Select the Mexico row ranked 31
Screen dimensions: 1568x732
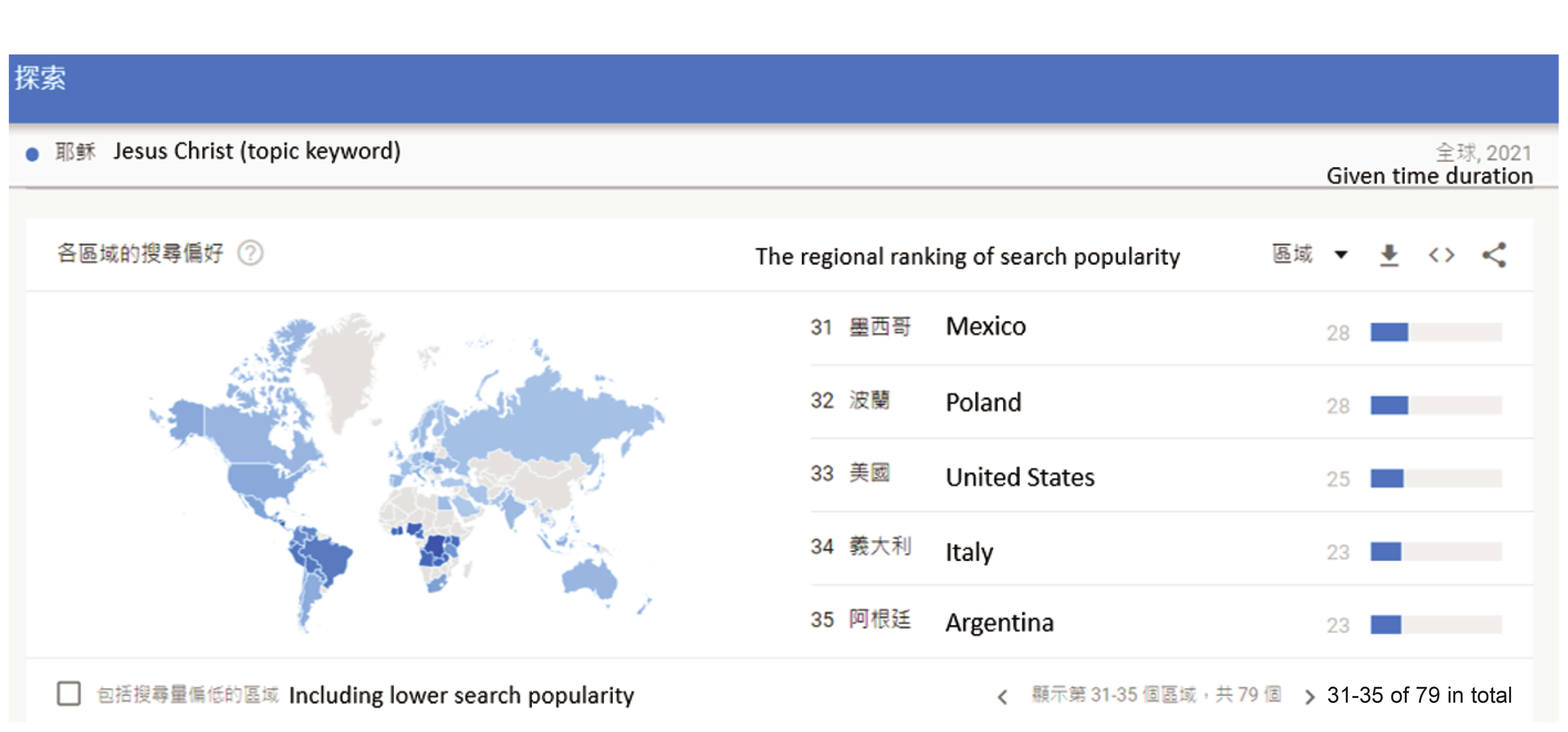click(x=1171, y=329)
